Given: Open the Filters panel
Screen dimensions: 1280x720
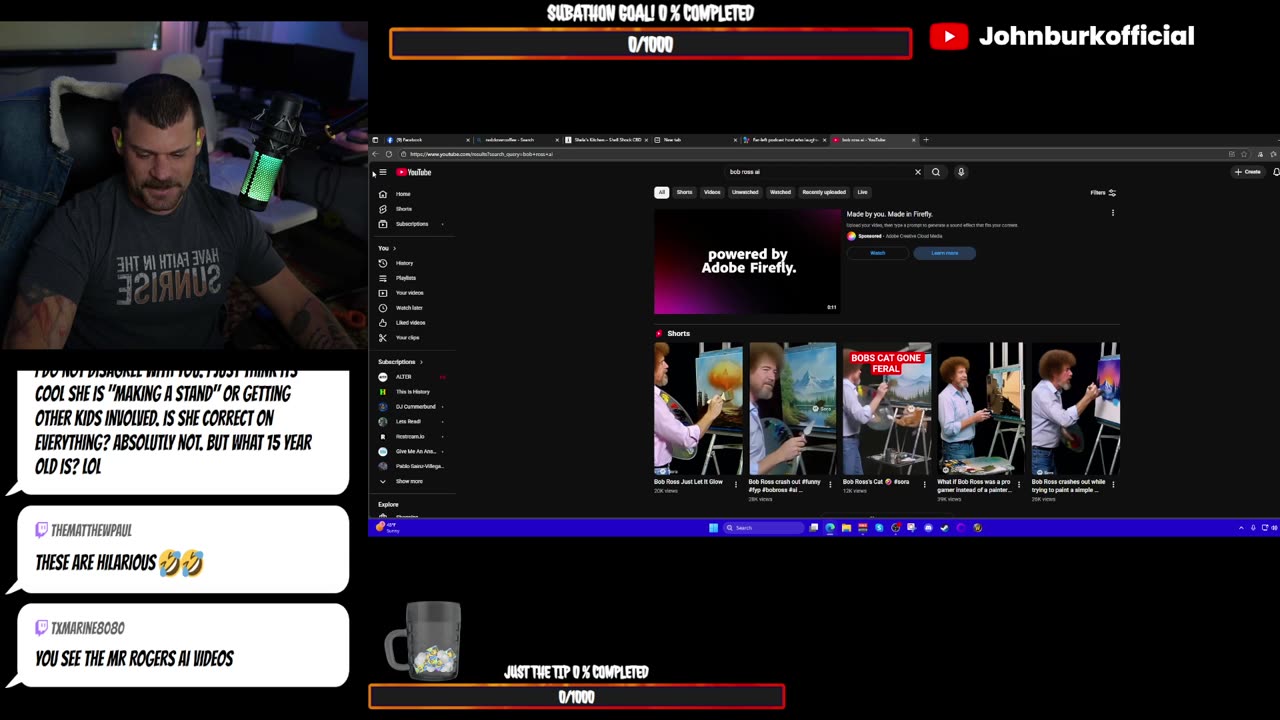Looking at the screenshot, I should (1103, 193).
